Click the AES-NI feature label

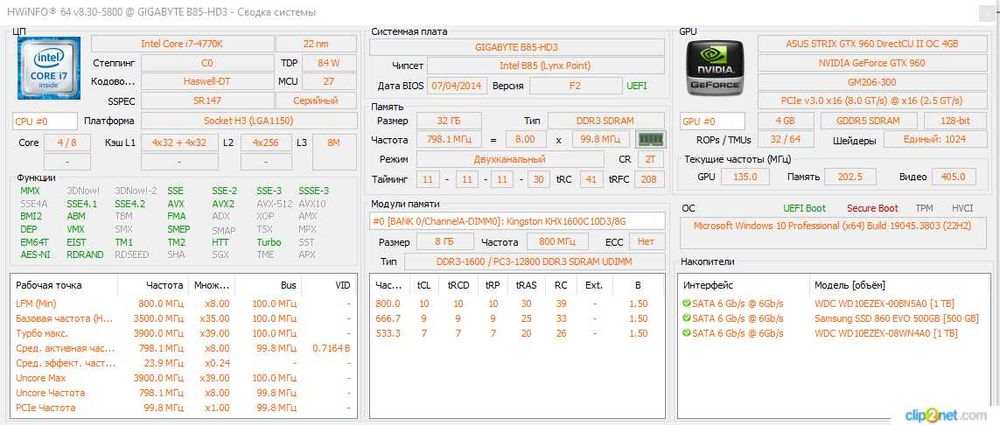point(33,255)
